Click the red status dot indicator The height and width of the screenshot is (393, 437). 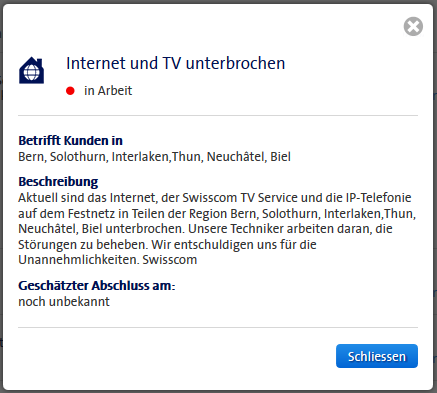point(70,91)
